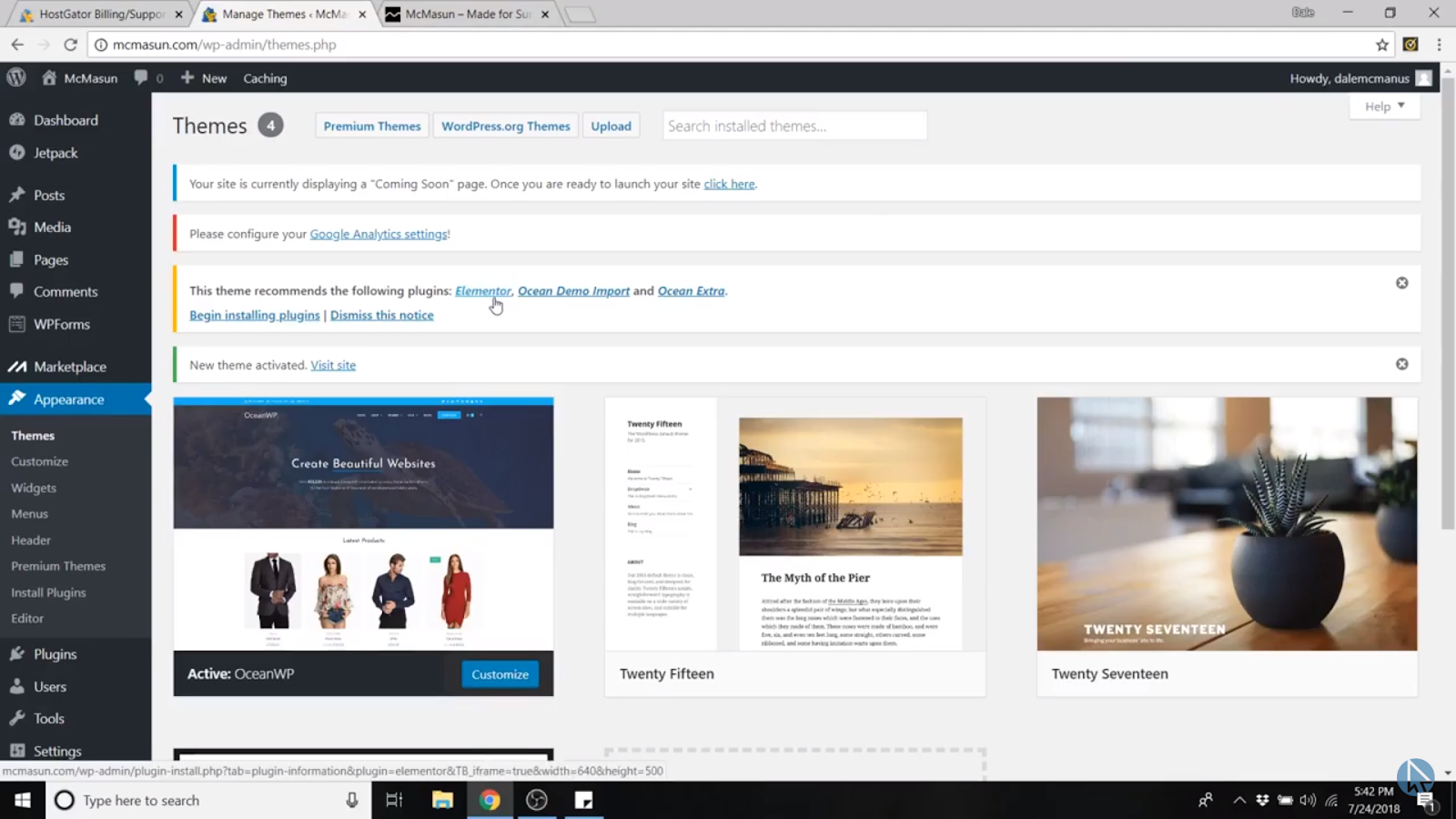Open Widgets in the Appearance submenu

(x=34, y=488)
